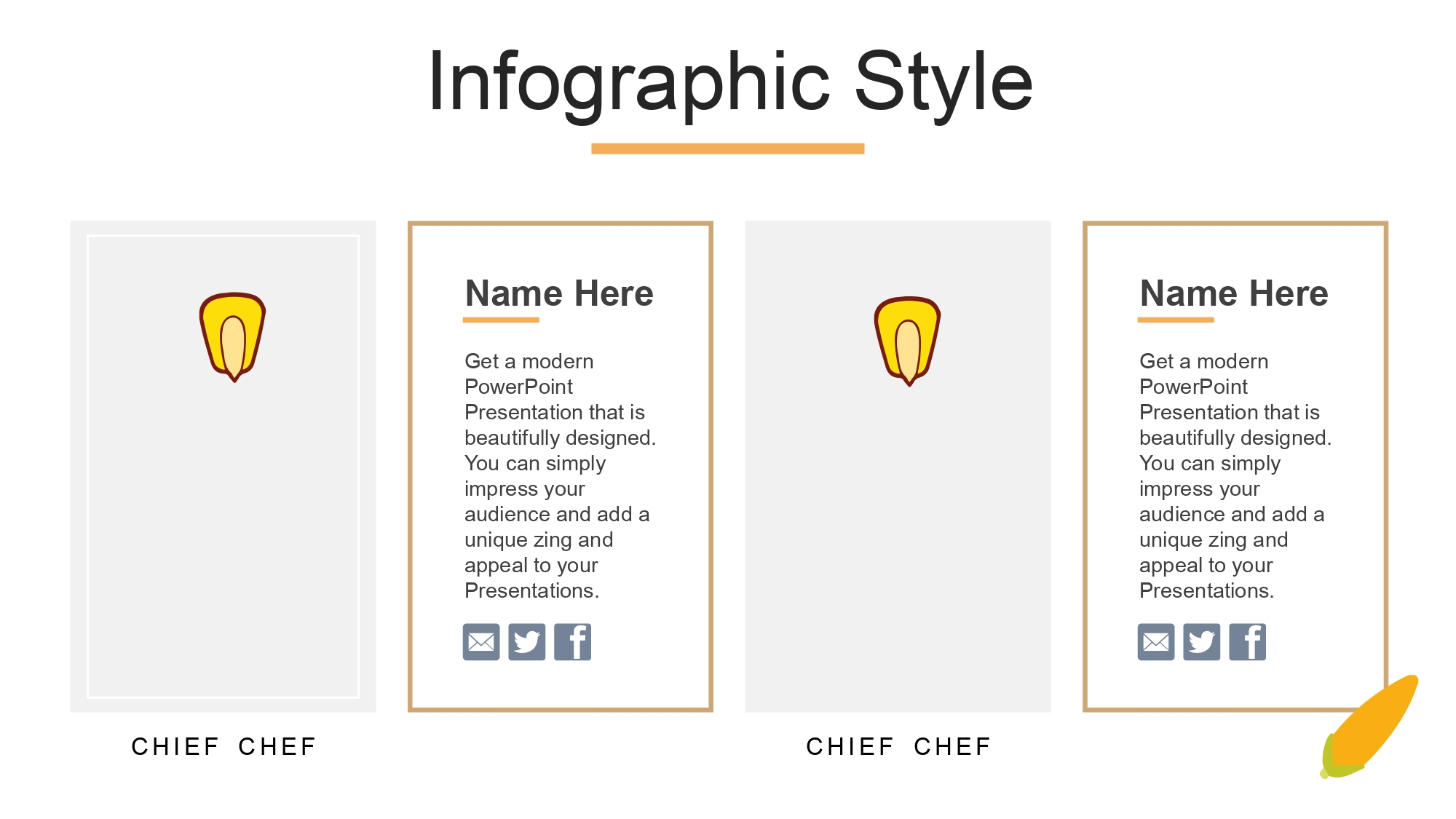Viewport: 1456px width, 819px height.
Task: Click the email icon in the second profile card
Action: [x=1156, y=642]
